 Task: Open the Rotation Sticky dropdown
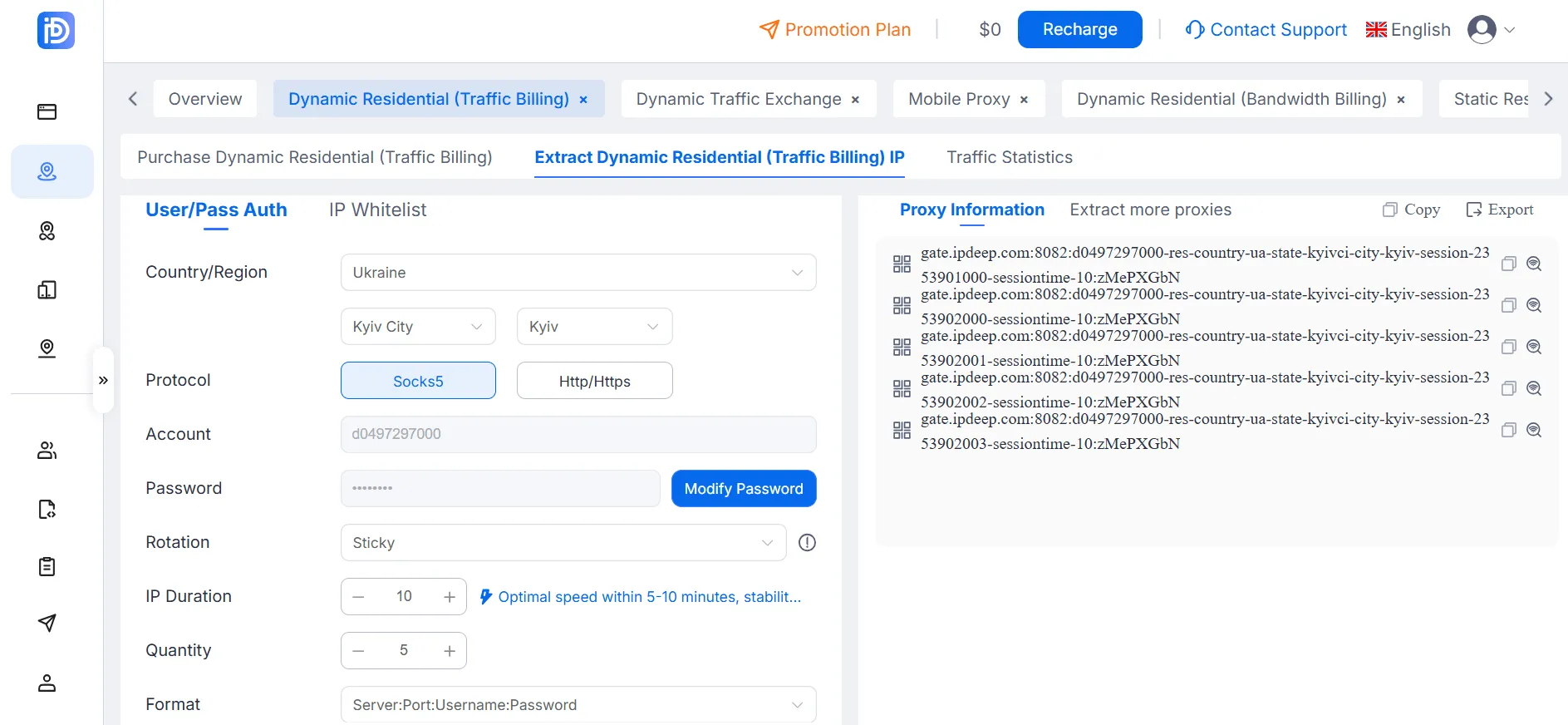[x=563, y=543]
